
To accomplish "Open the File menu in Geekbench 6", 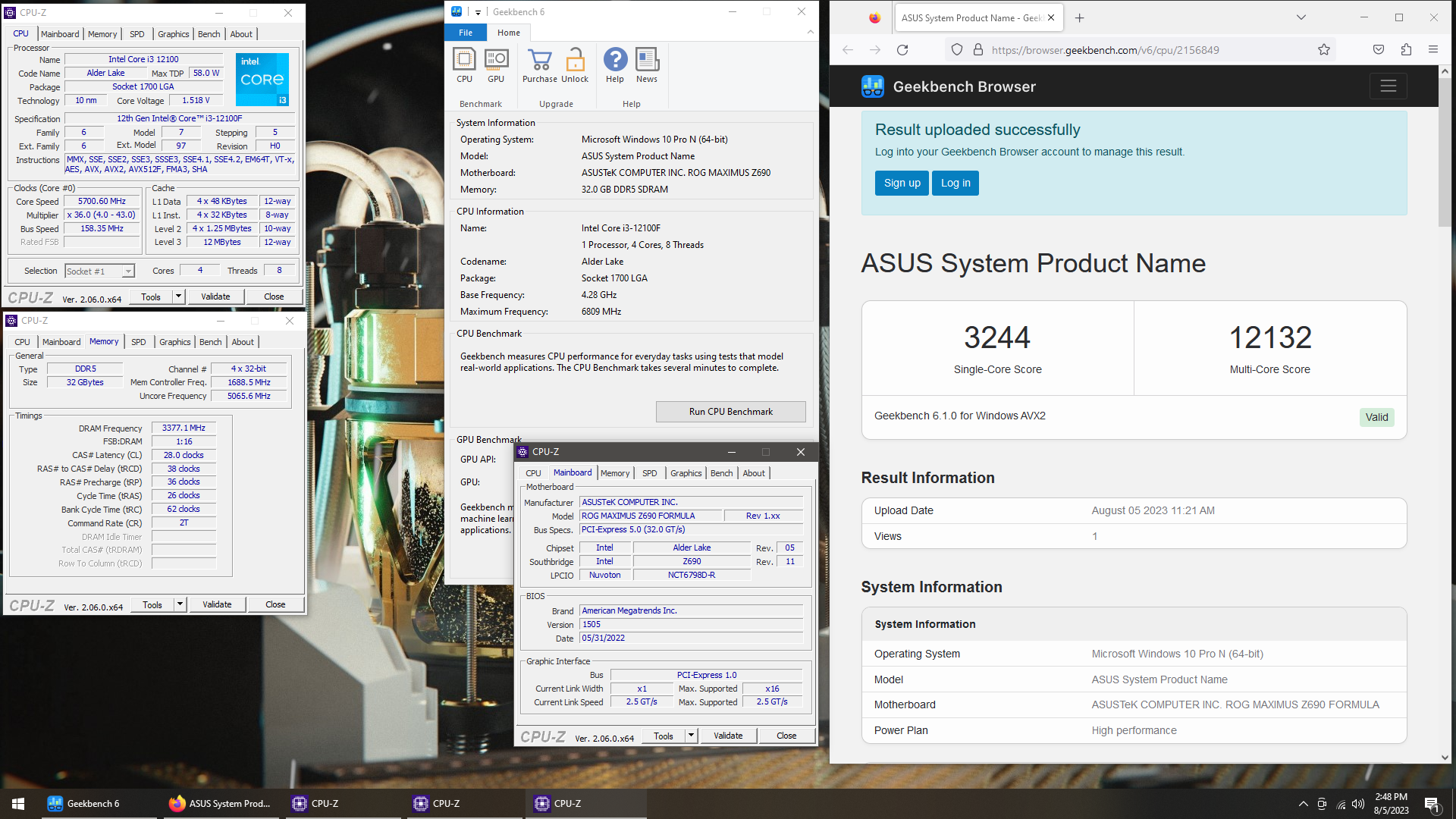I will click(x=466, y=33).
